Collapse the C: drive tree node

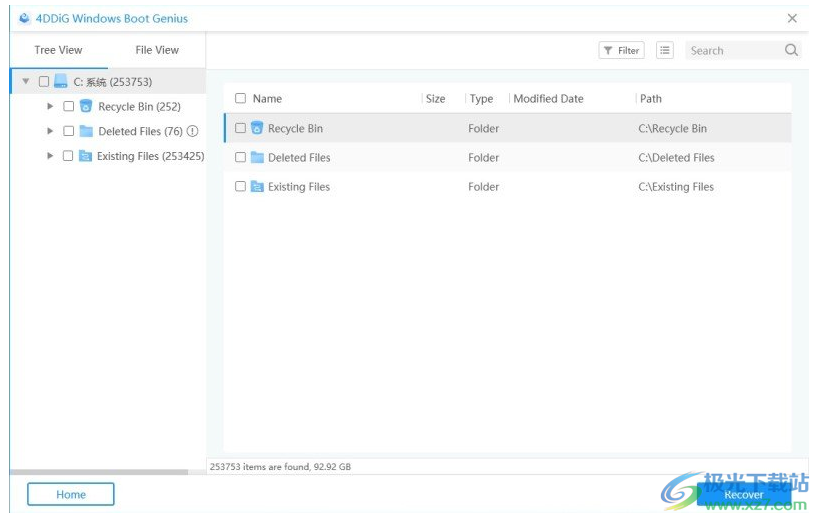tap(26, 82)
